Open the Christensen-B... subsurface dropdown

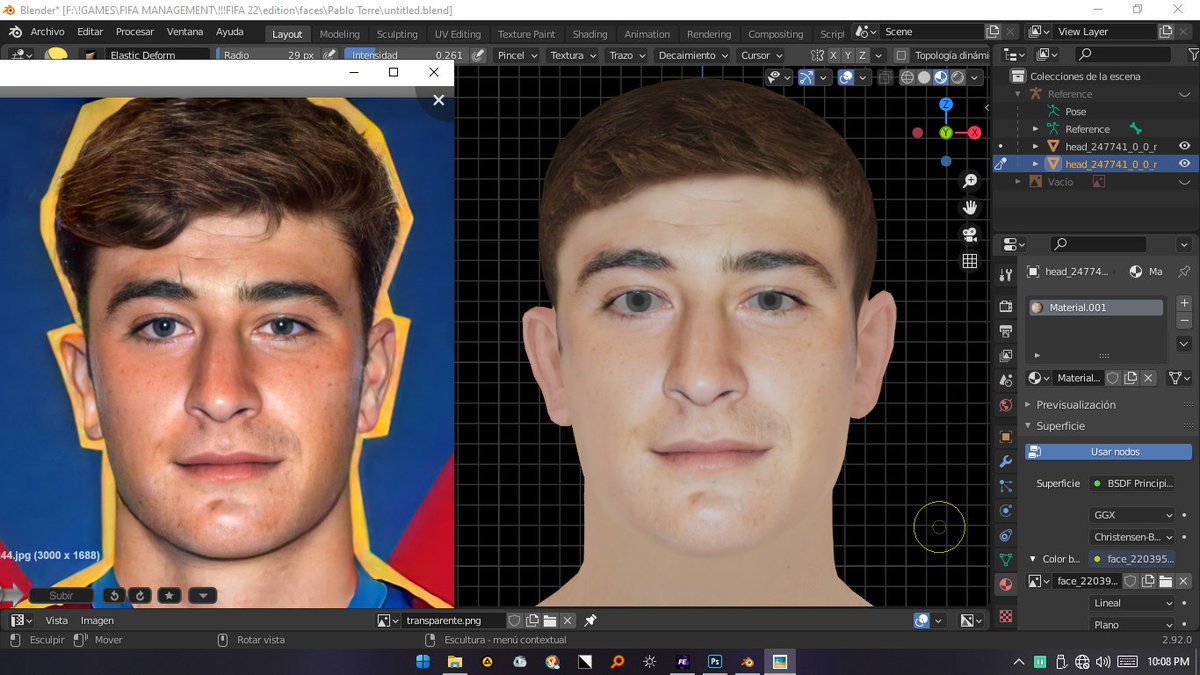tap(1133, 537)
